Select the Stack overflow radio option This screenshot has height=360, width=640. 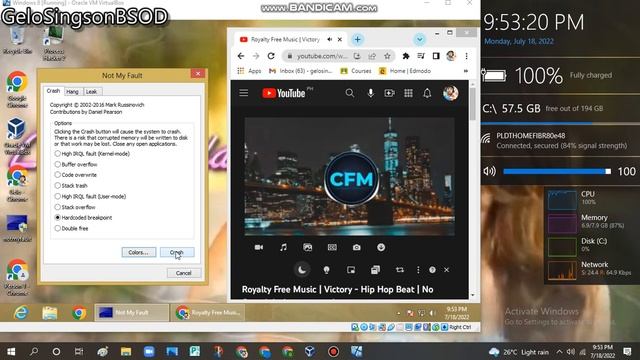75,207
